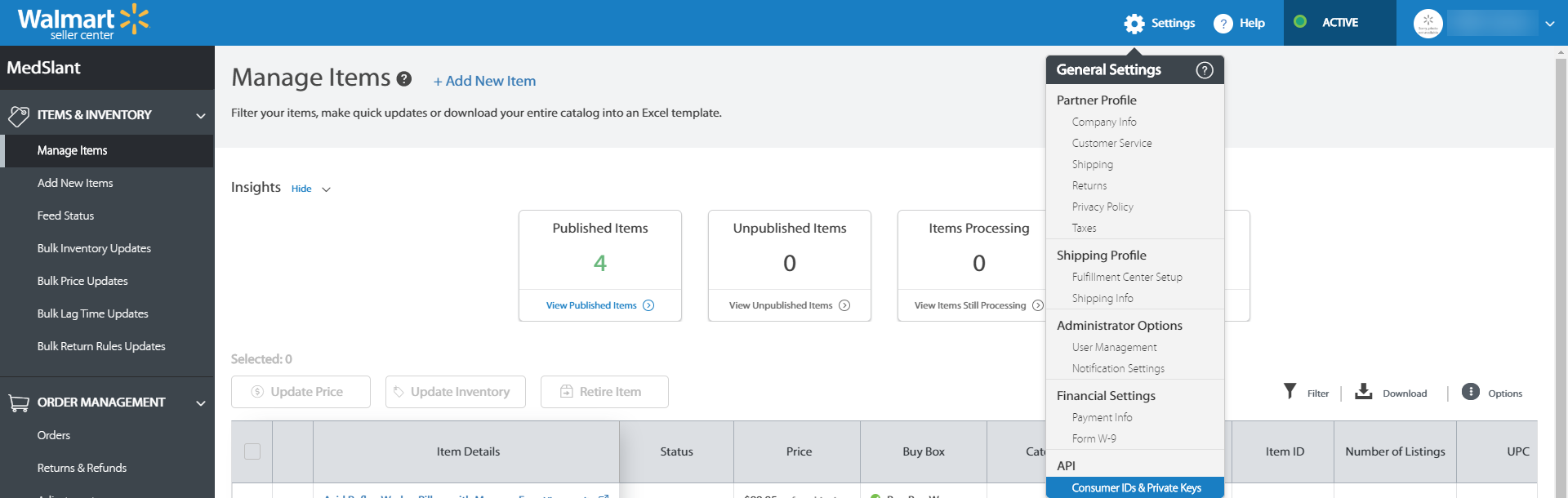Open Feed Status in sidebar
Viewport: 1568px width, 498px height.
[65, 216]
